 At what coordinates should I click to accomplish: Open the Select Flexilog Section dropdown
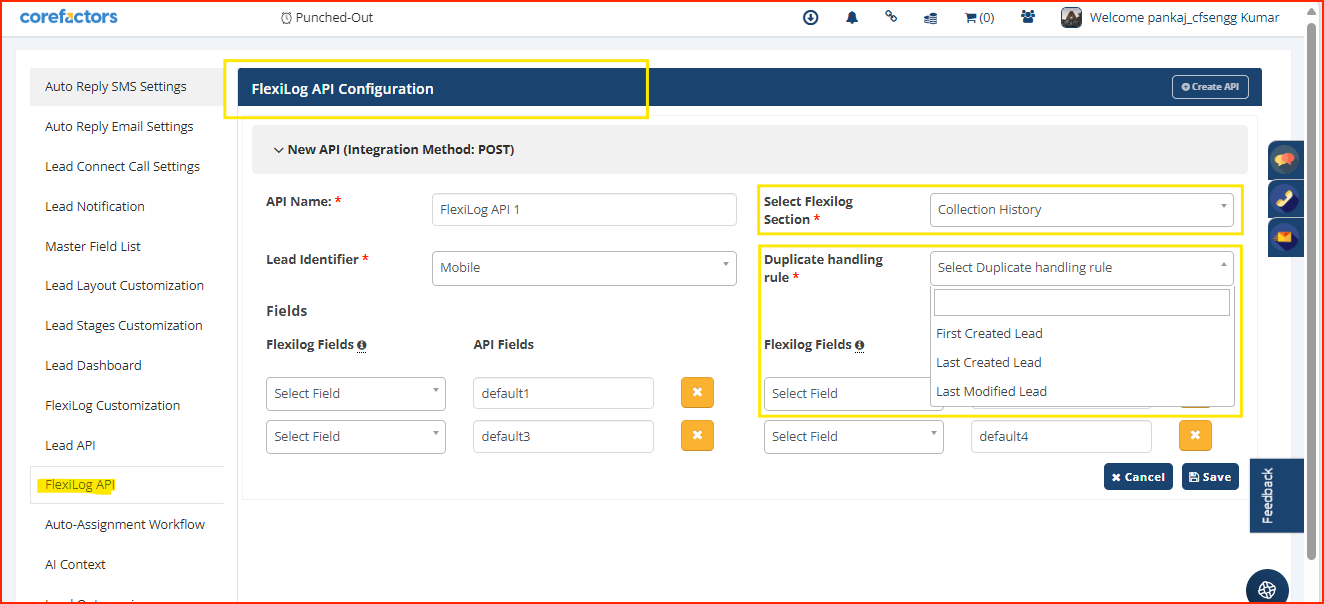1081,210
